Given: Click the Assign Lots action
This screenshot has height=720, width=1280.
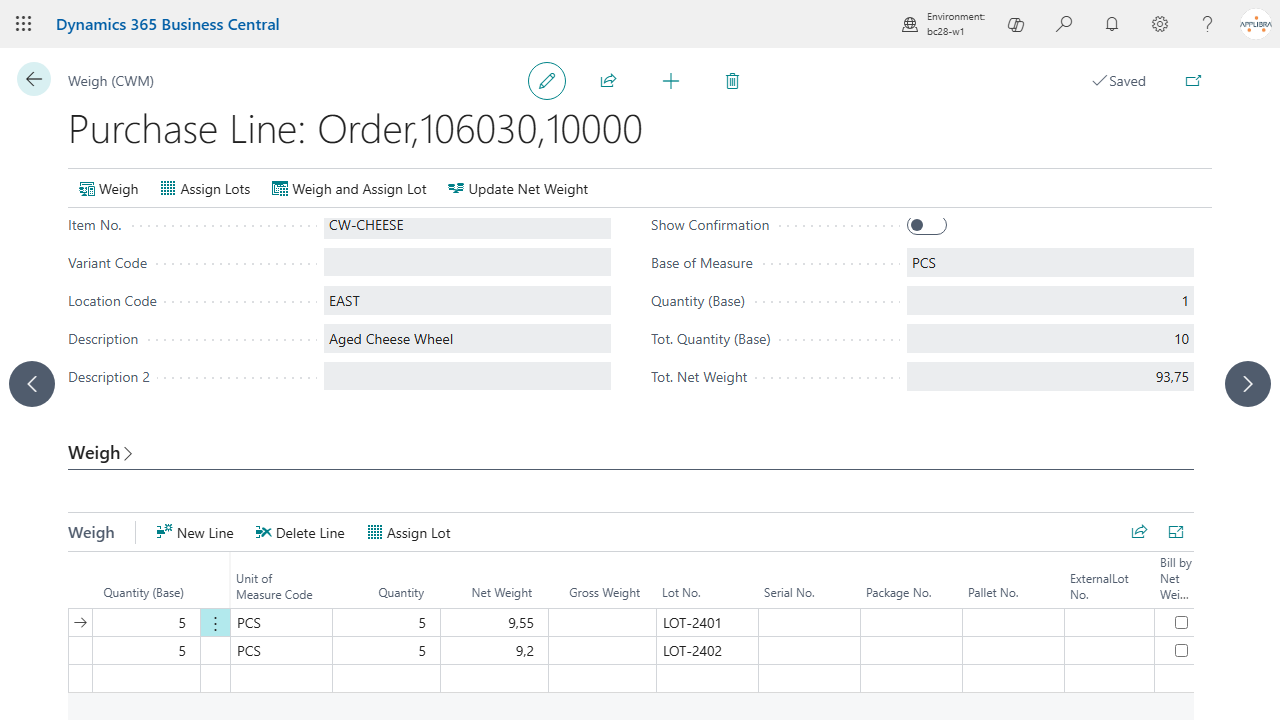Looking at the screenshot, I should point(205,189).
